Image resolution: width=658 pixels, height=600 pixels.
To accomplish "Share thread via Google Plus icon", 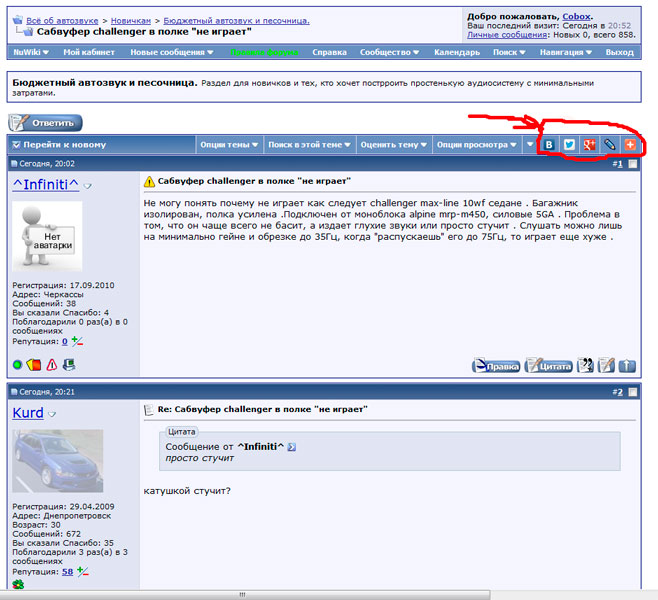I will coord(589,145).
